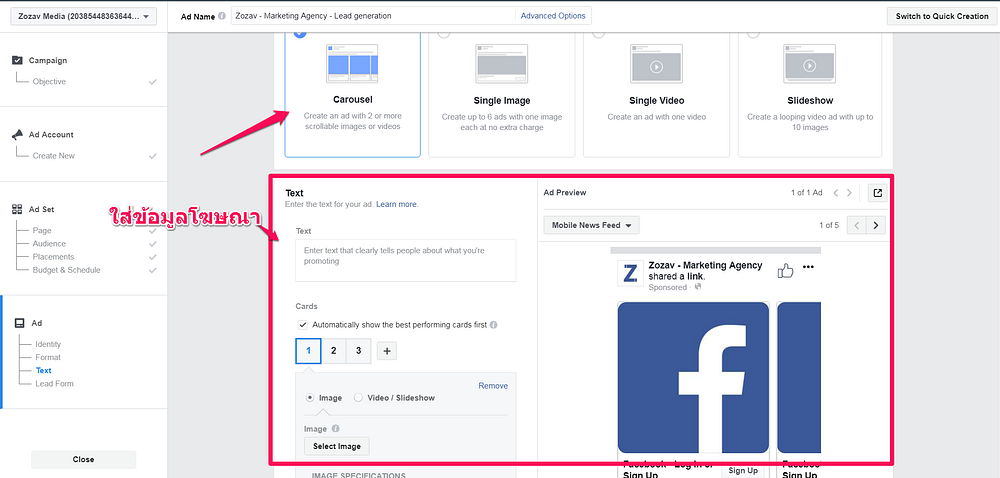Click the thumbs-up like icon in preview
Viewport: 1000px width, 478px height.
click(x=785, y=271)
